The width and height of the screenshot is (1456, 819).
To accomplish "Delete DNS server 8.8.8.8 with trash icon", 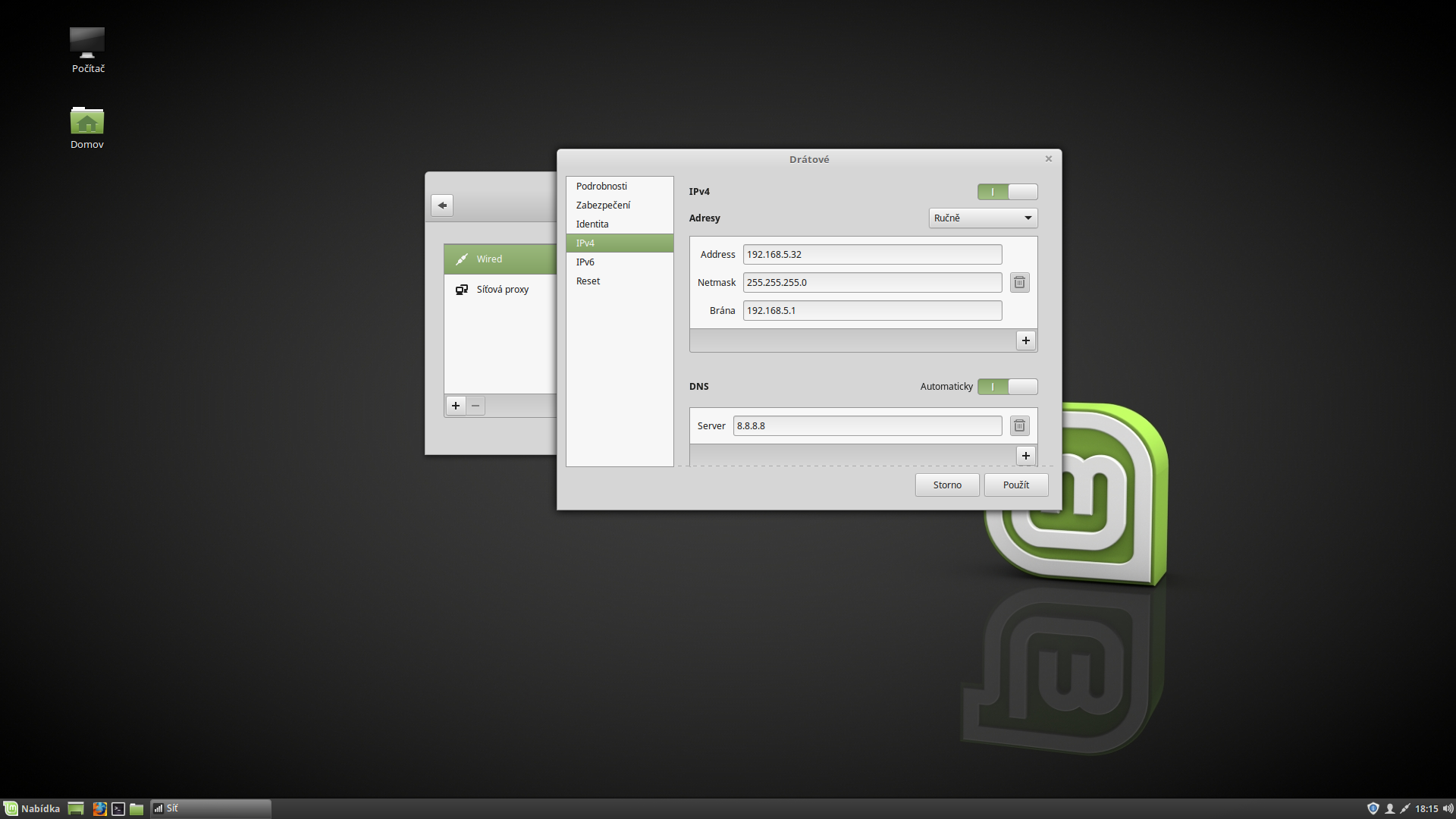I will click(x=1019, y=425).
